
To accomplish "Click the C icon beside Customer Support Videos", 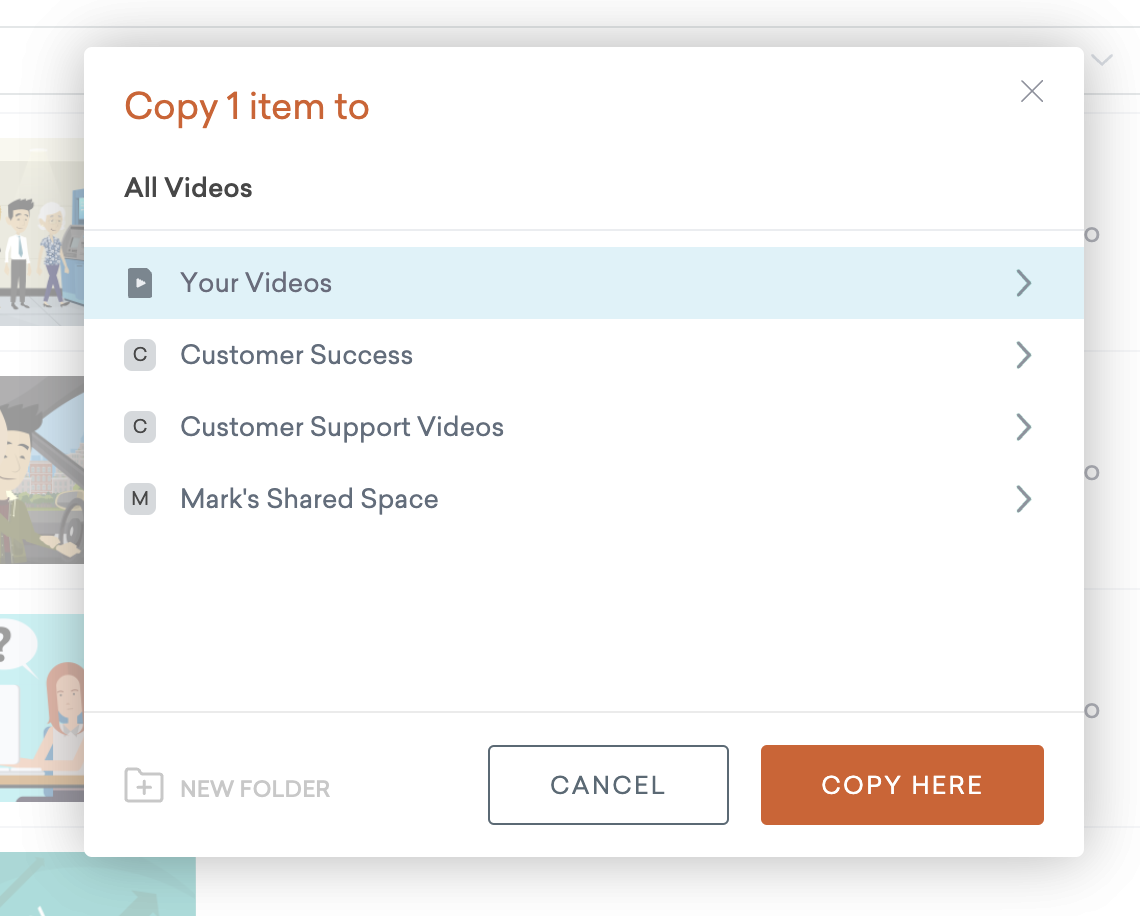I will (x=140, y=427).
